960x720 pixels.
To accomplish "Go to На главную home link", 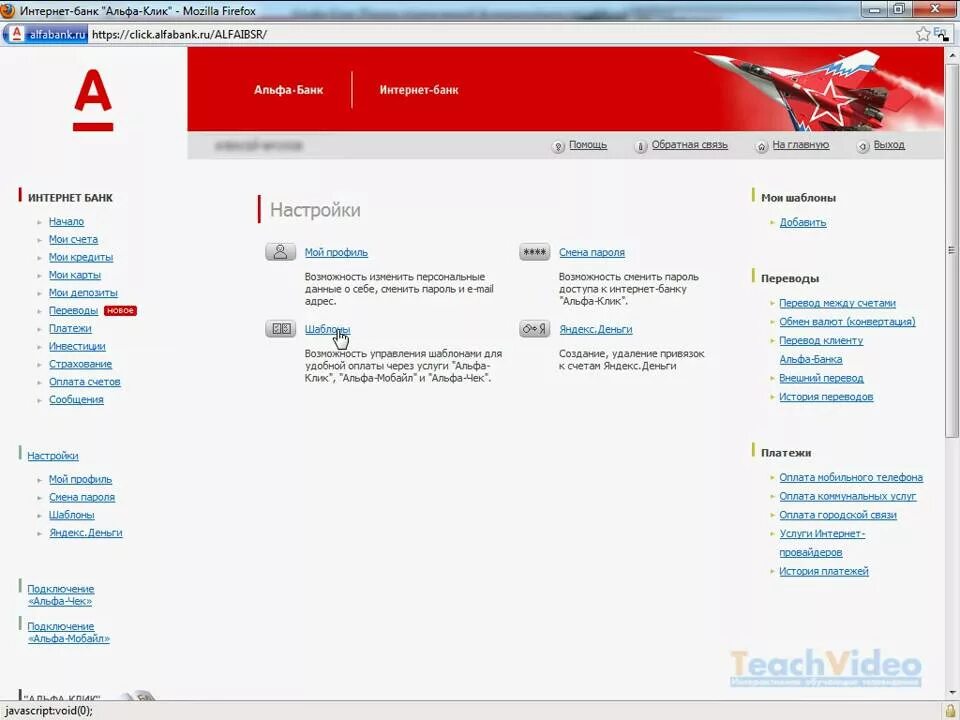I will (800, 145).
